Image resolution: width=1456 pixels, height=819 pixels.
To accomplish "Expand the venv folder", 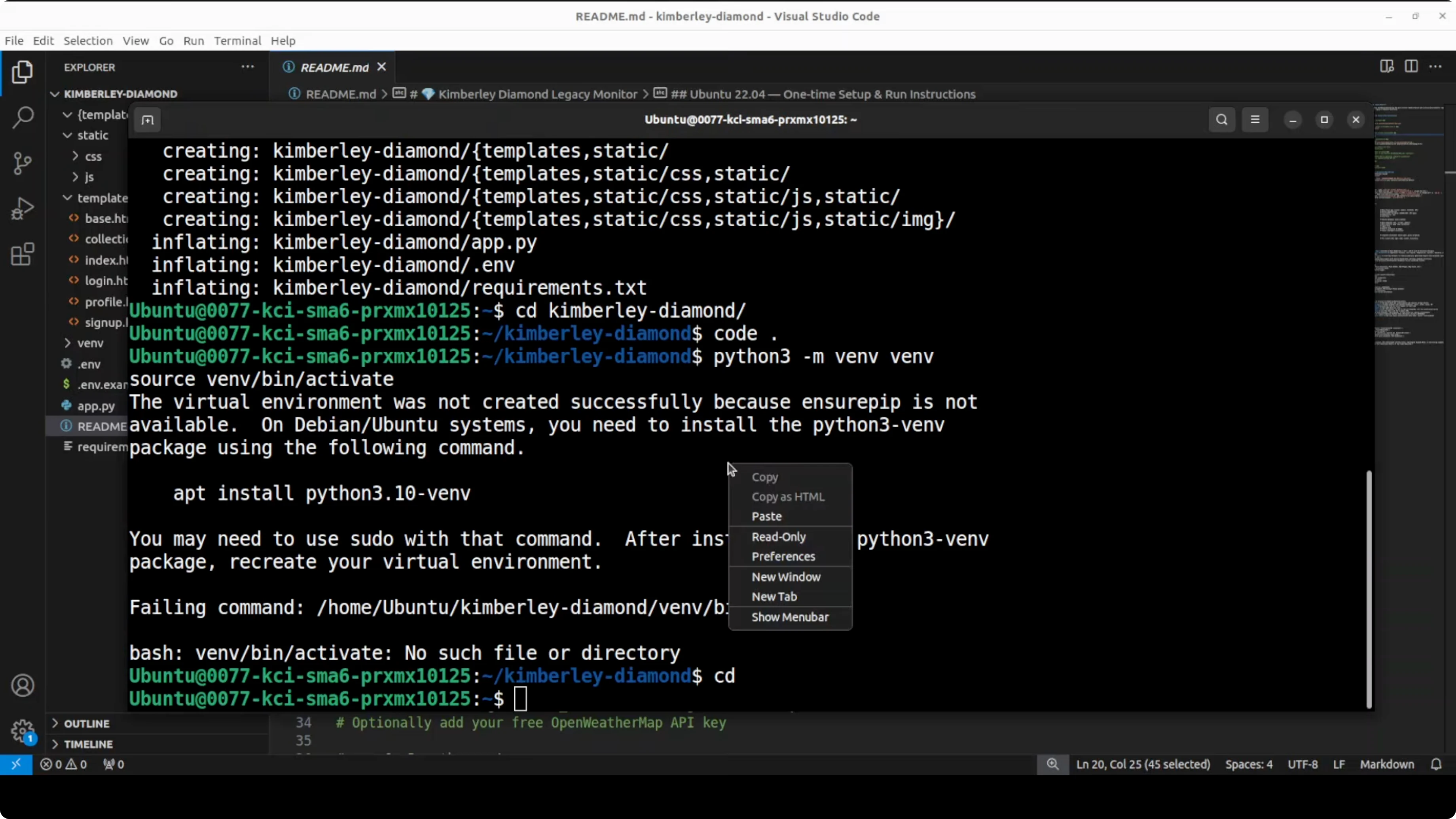I will tap(90, 343).
